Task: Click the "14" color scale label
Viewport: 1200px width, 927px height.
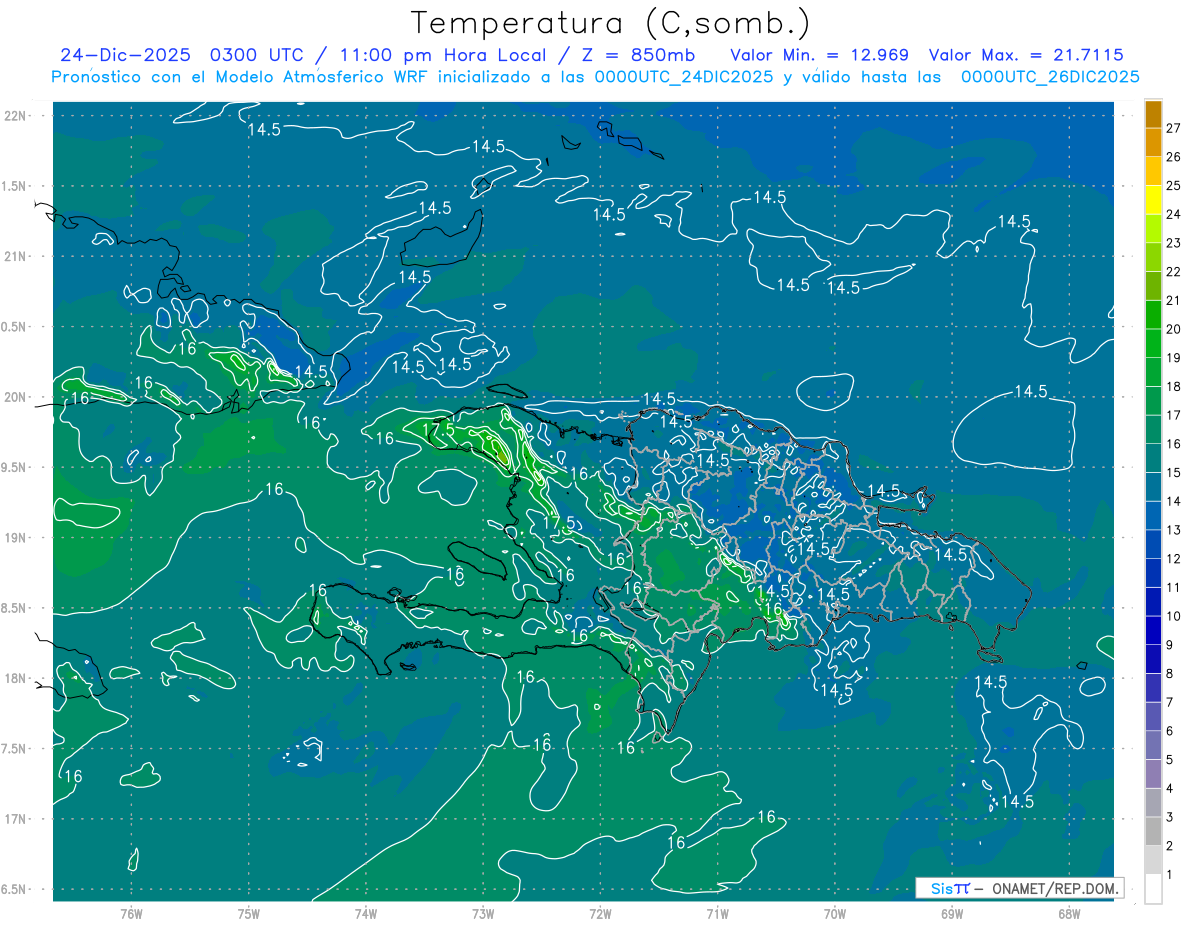Action: point(1173,501)
